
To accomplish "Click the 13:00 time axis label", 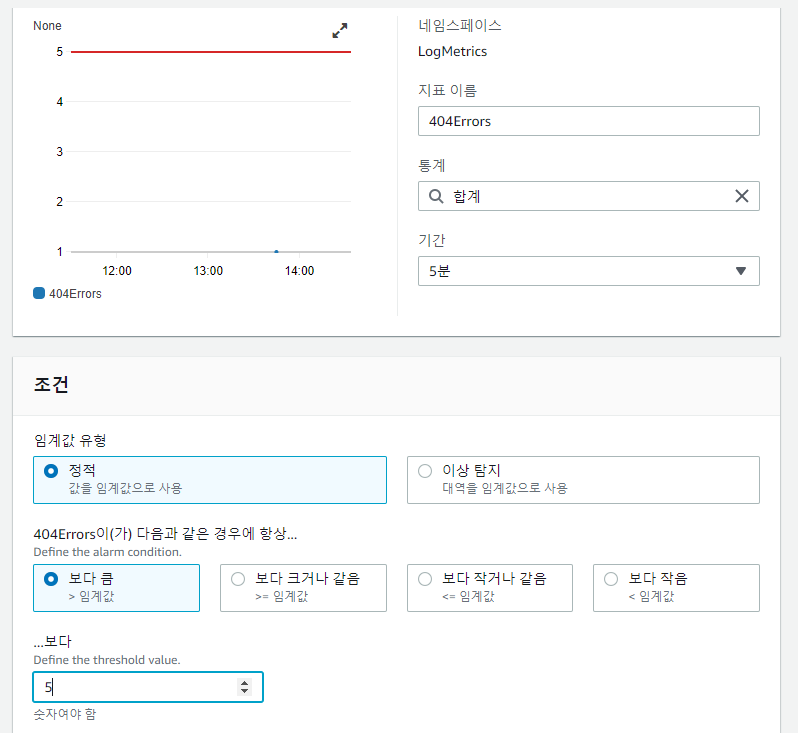I will tap(208, 271).
